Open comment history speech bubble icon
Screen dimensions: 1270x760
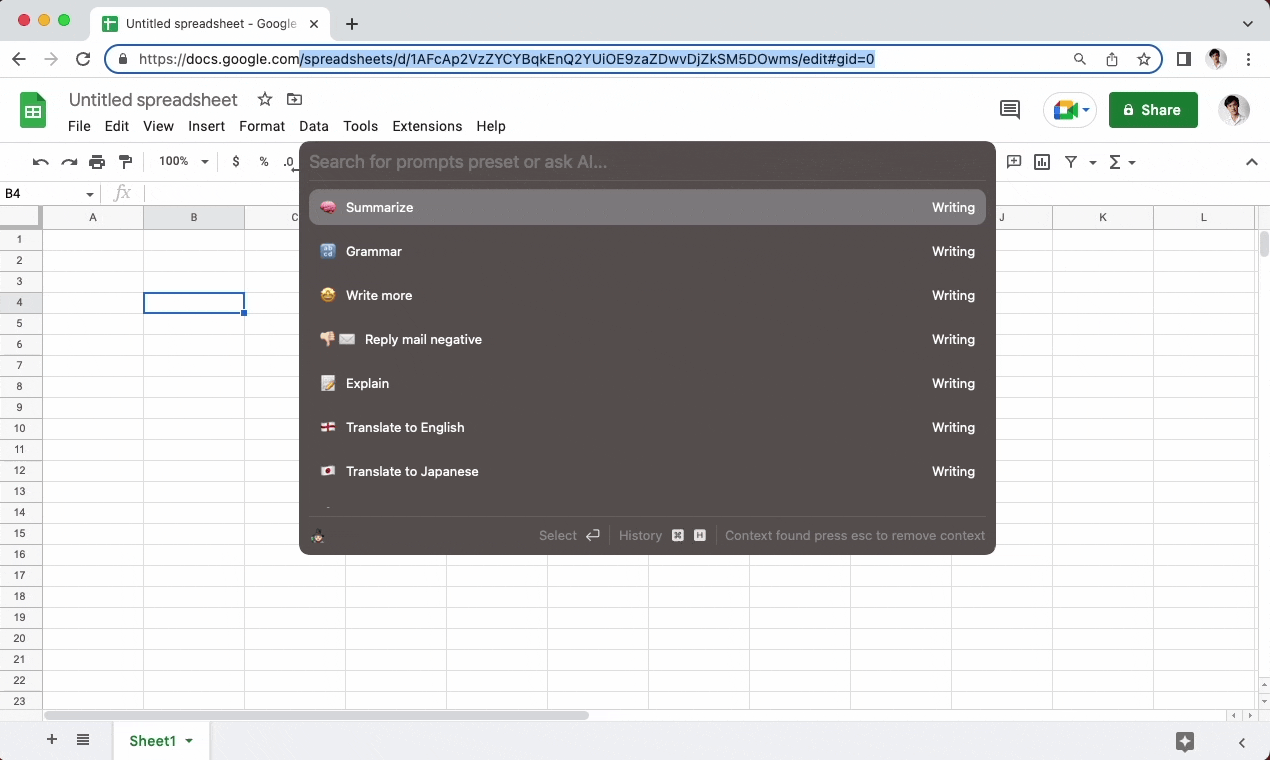pos(1010,110)
